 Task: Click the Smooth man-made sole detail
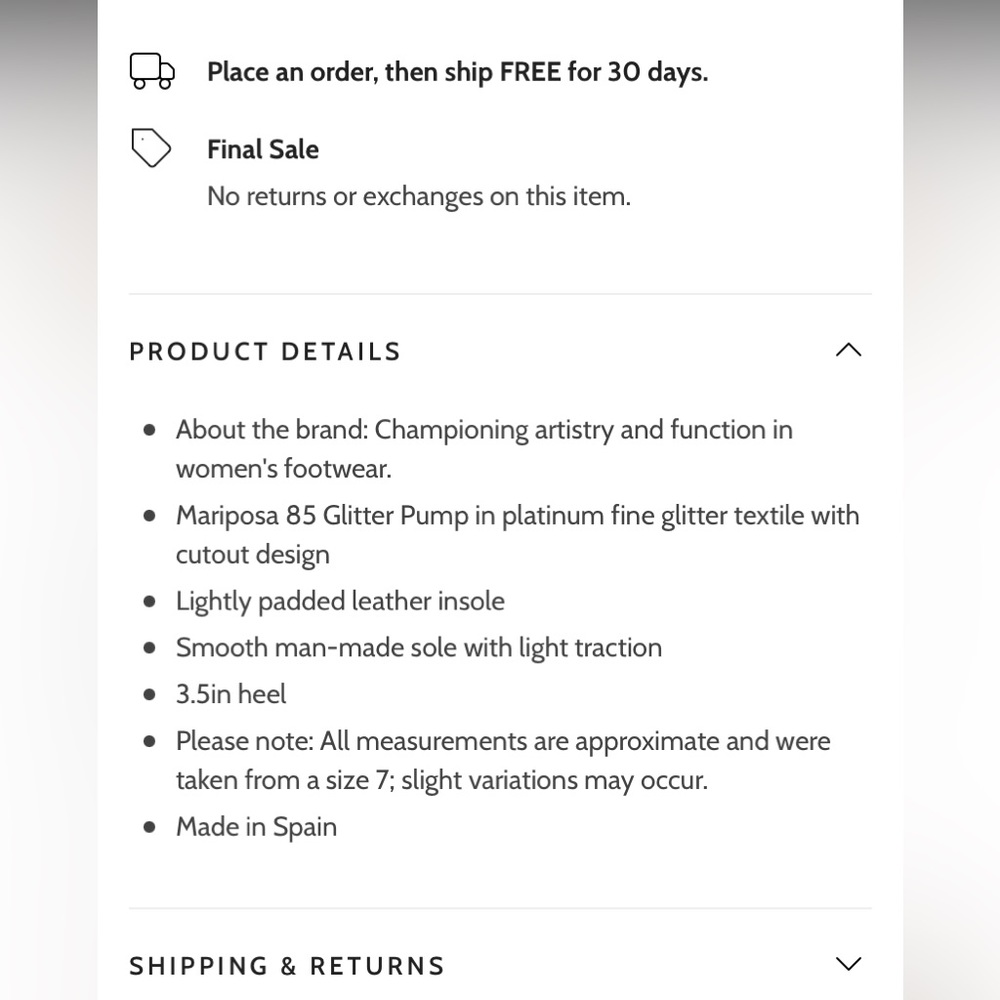pyautogui.click(x=419, y=647)
